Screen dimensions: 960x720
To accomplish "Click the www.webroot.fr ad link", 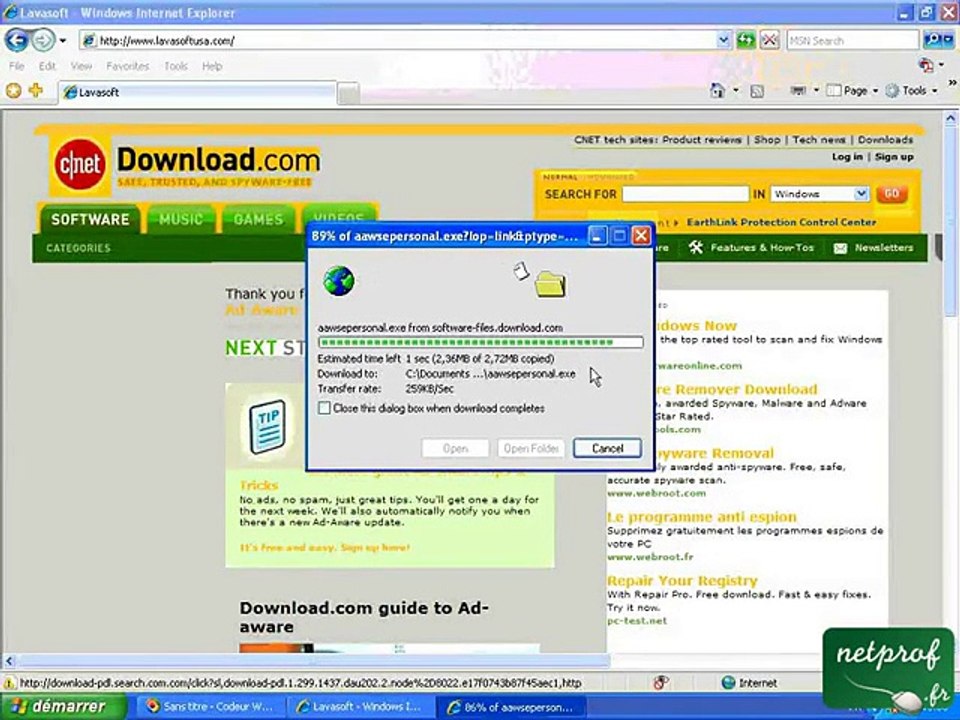I will pos(650,557).
